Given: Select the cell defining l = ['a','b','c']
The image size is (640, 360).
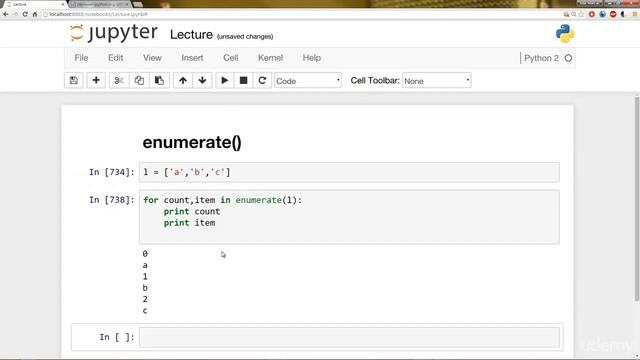Looking at the screenshot, I should pos(349,172).
